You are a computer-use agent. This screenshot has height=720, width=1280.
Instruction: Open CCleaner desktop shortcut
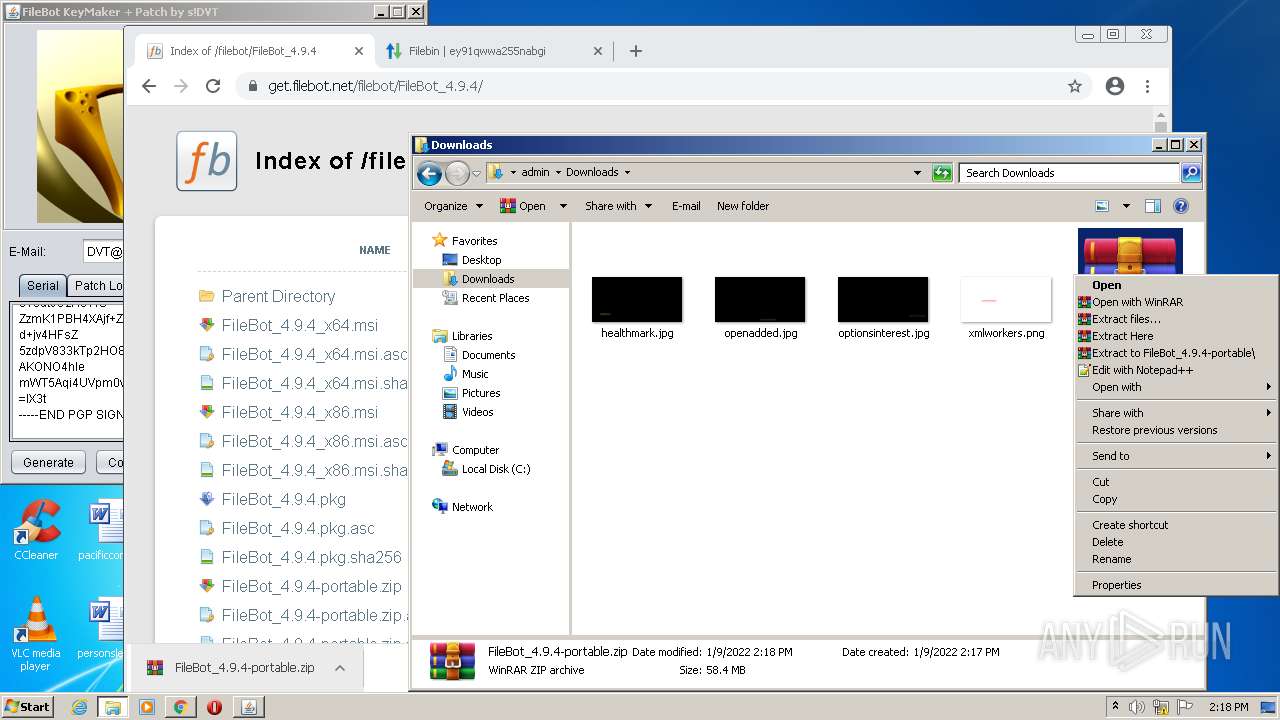[36, 530]
